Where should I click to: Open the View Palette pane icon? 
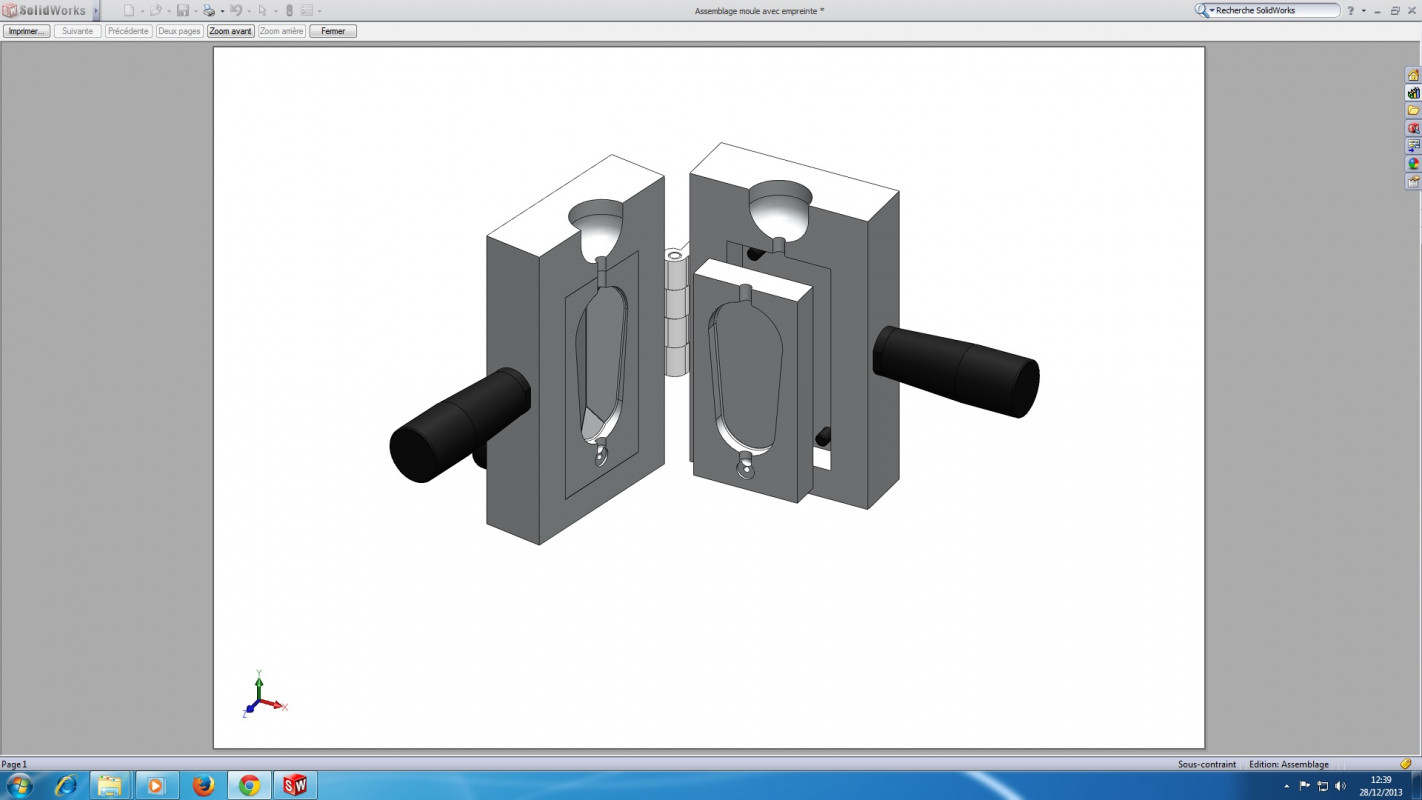1413,146
